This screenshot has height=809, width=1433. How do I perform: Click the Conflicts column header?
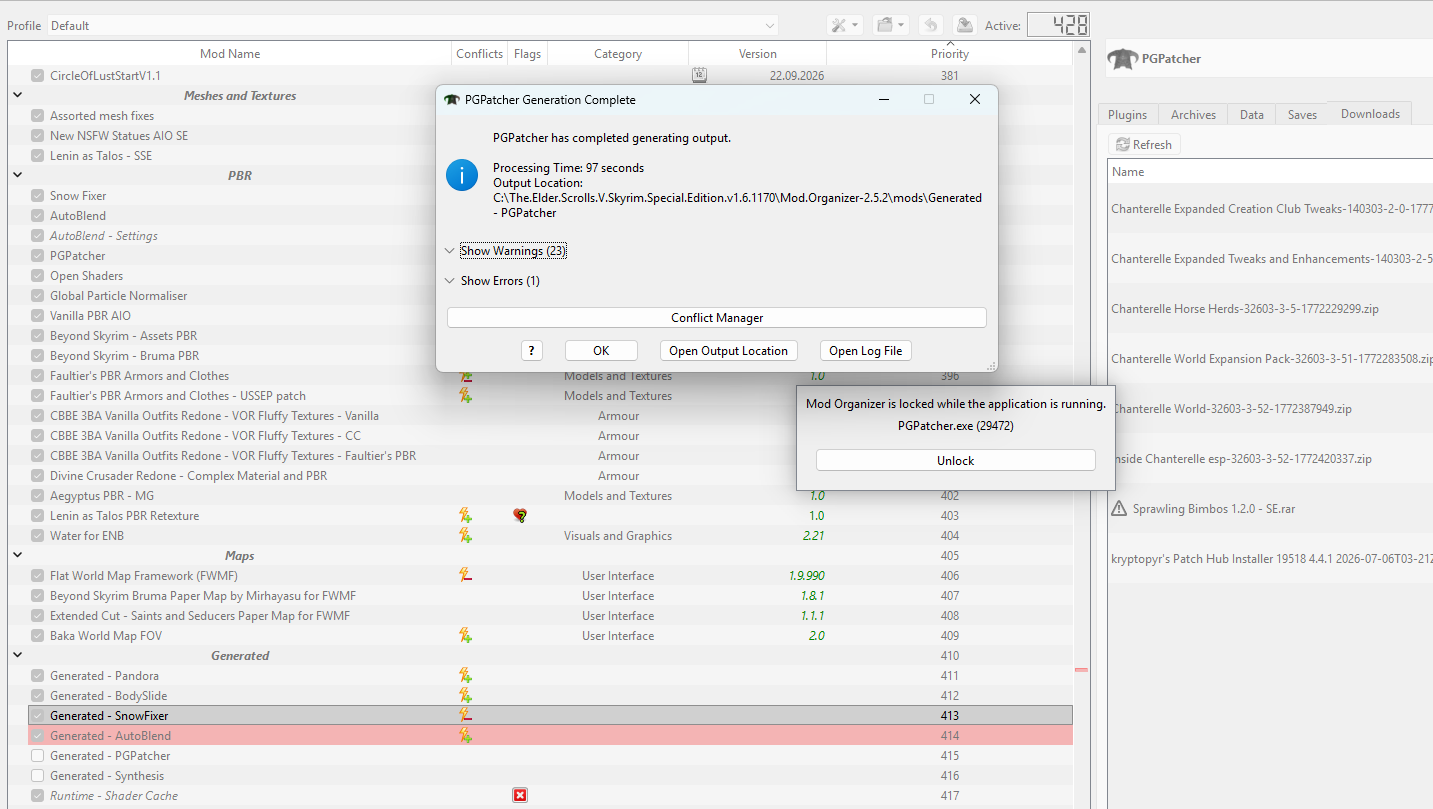coord(480,54)
